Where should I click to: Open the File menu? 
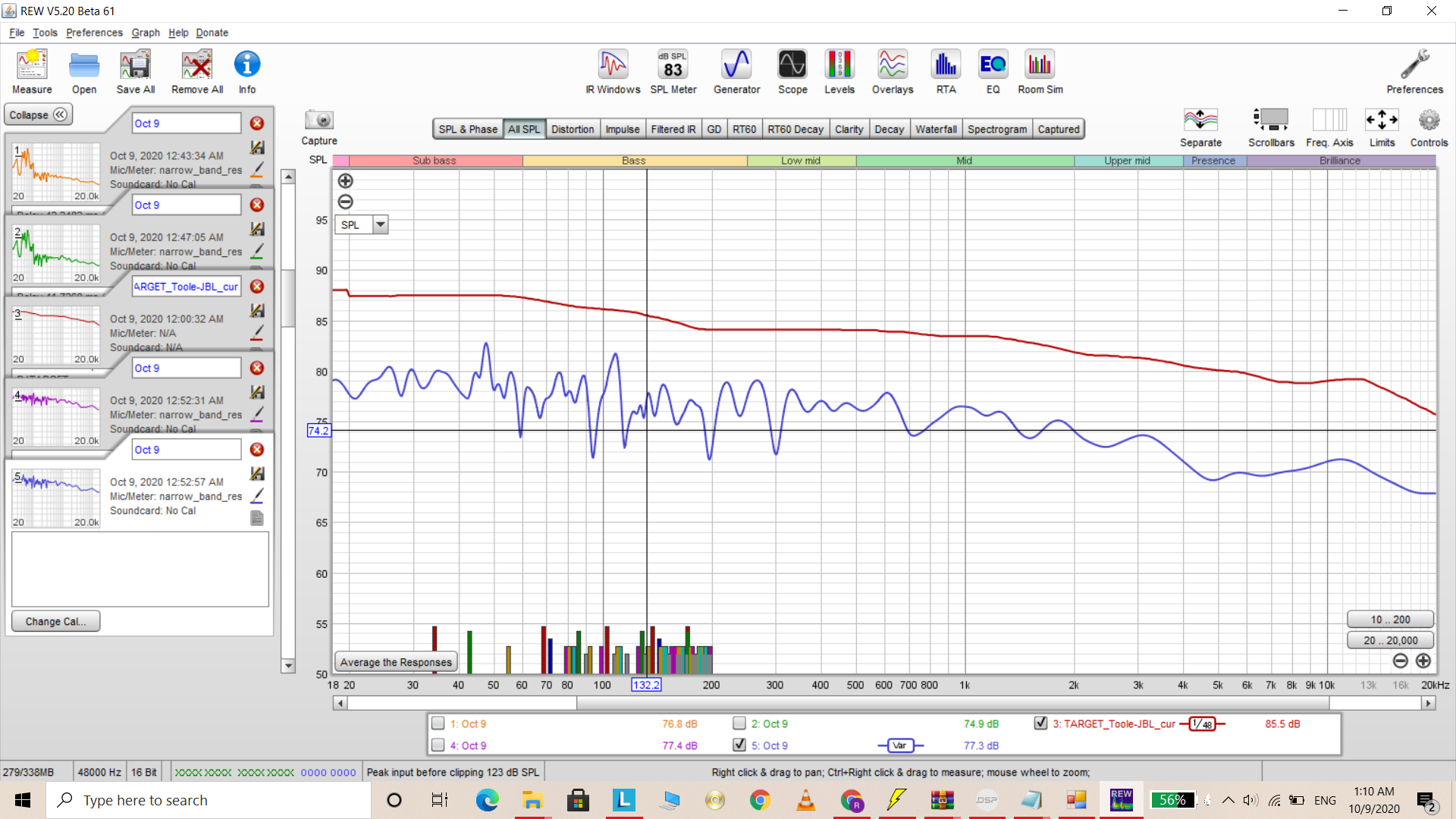(17, 33)
